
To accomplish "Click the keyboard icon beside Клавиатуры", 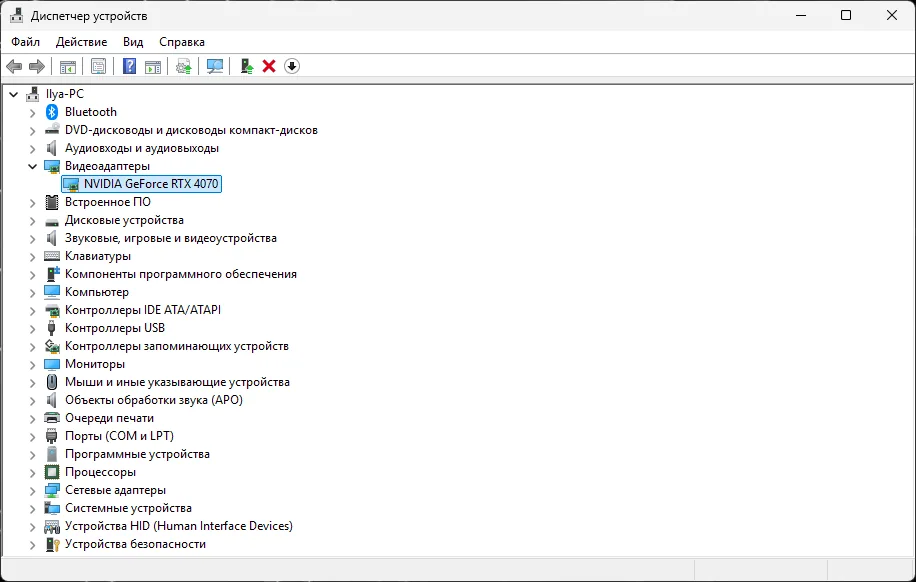I will pos(52,256).
